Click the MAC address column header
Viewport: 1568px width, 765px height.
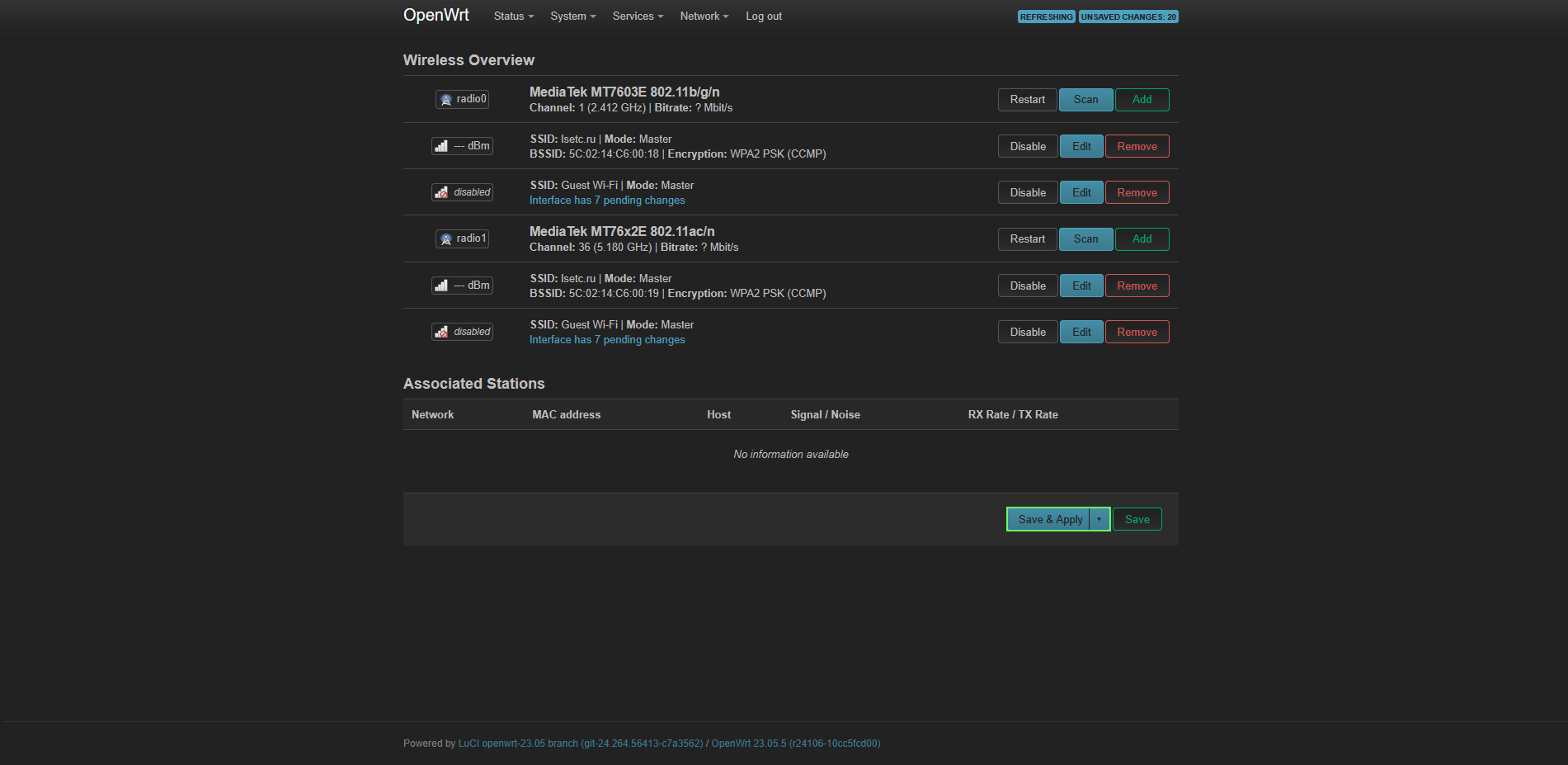[566, 415]
